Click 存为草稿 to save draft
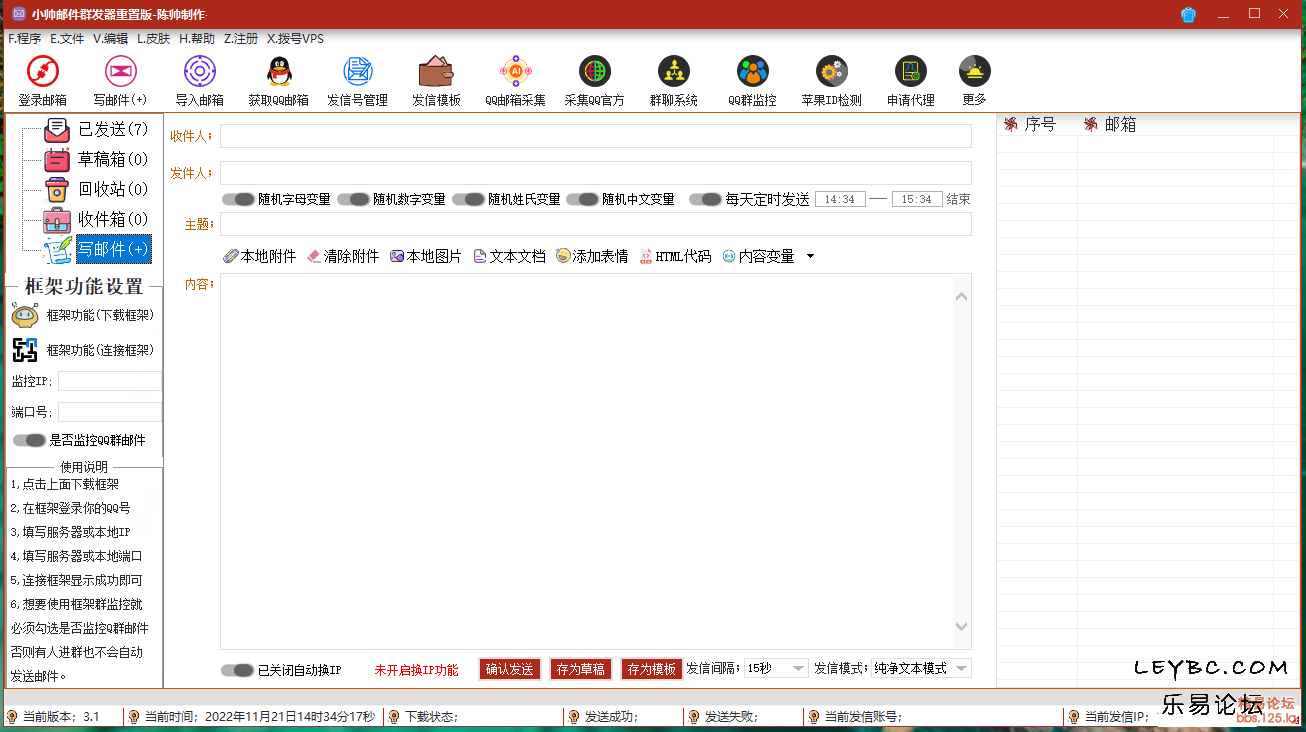1306x732 pixels. pyautogui.click(x=580, y=668)
